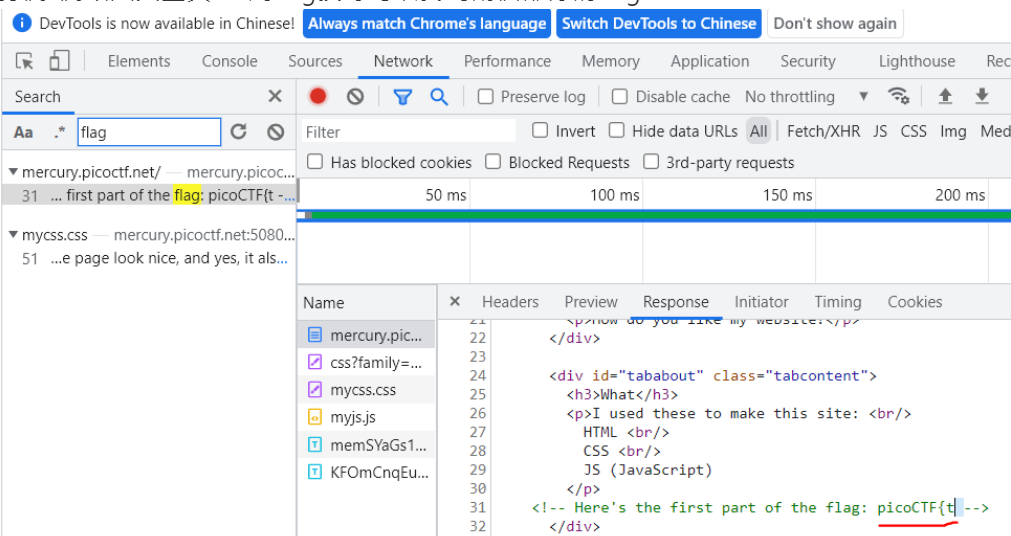
Task: Open line 31 flag search result
Action: (149, 195)
